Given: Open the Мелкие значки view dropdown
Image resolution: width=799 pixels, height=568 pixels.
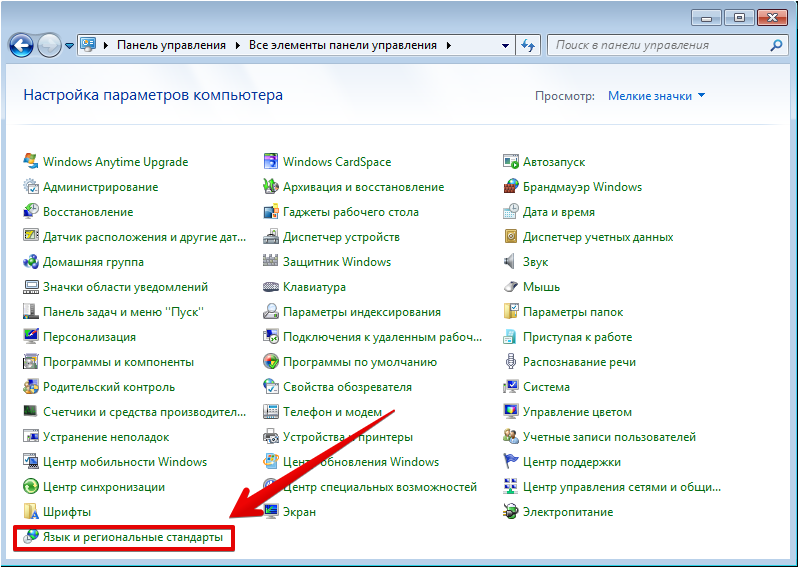Looking at the screenshot, I should pyautogui.click(x=656, y=96).
